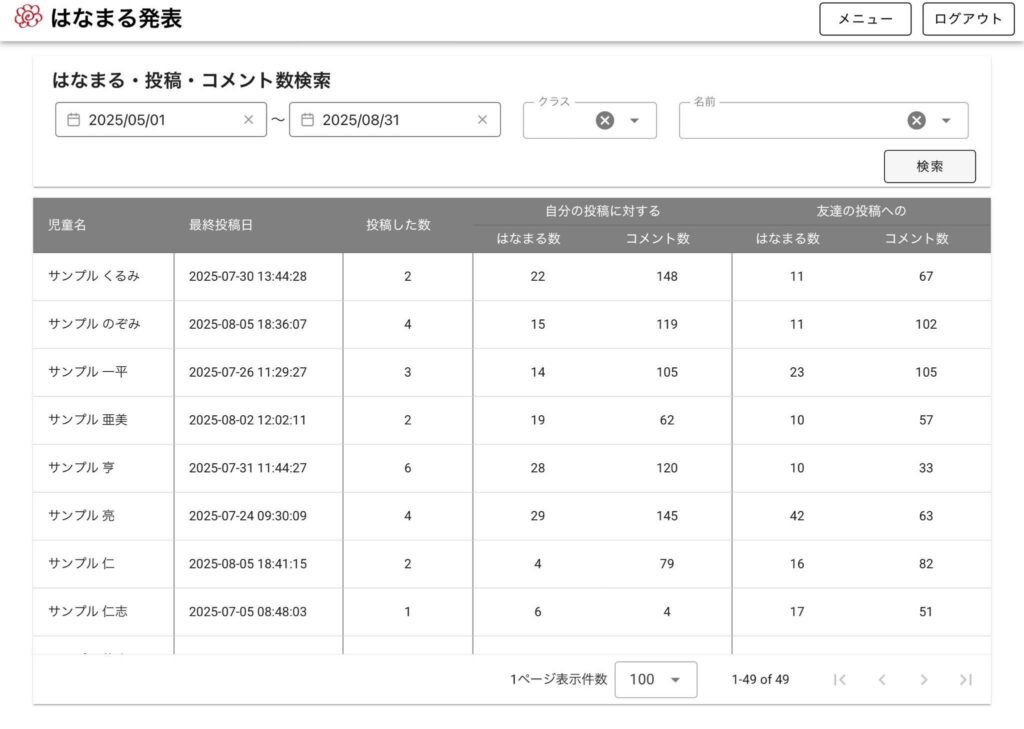Screen dimensions: 1024x729
Task: Go to the next results page
Action: [924, 680]
